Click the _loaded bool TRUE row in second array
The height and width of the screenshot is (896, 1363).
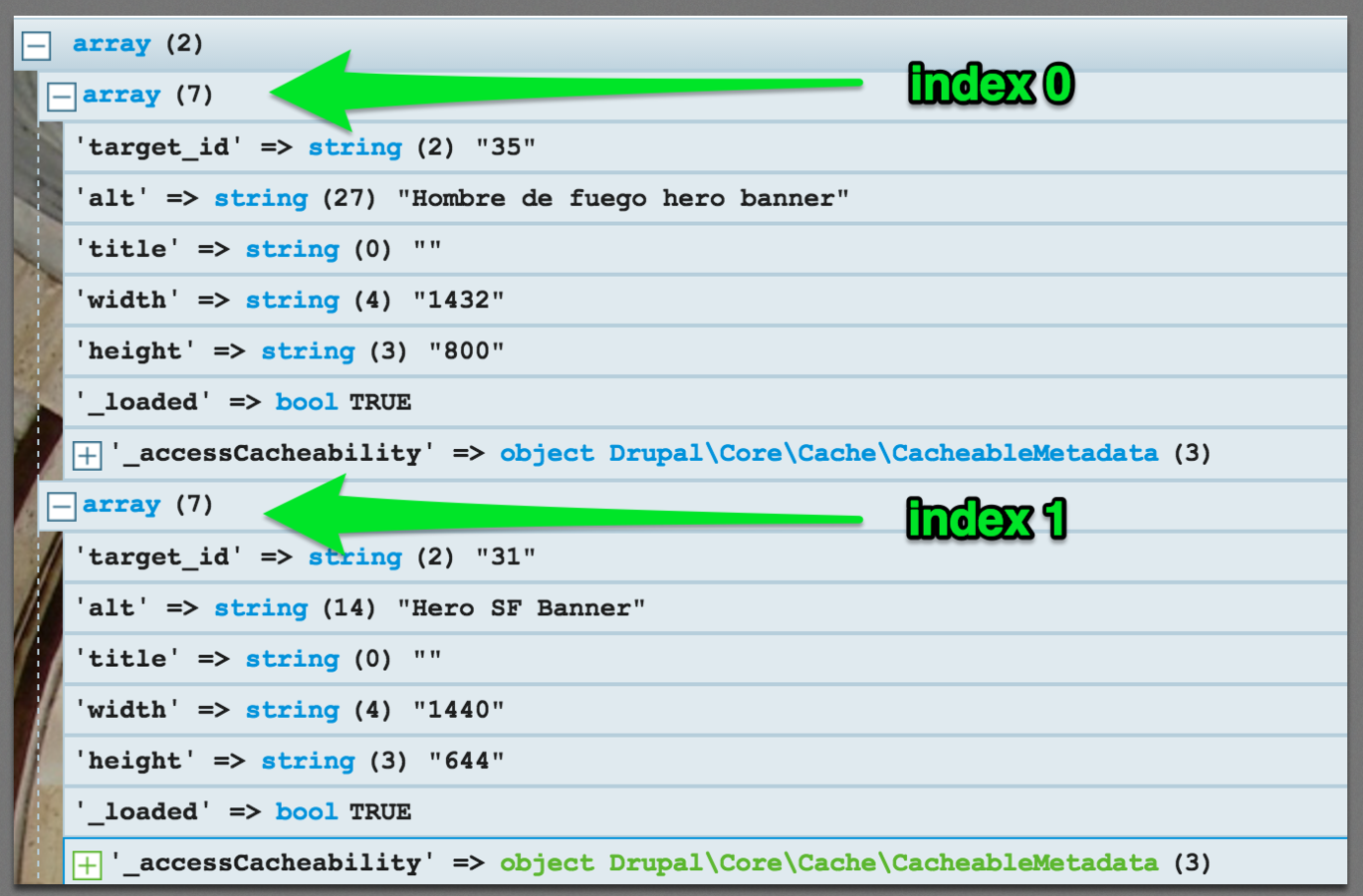[705, 812]
